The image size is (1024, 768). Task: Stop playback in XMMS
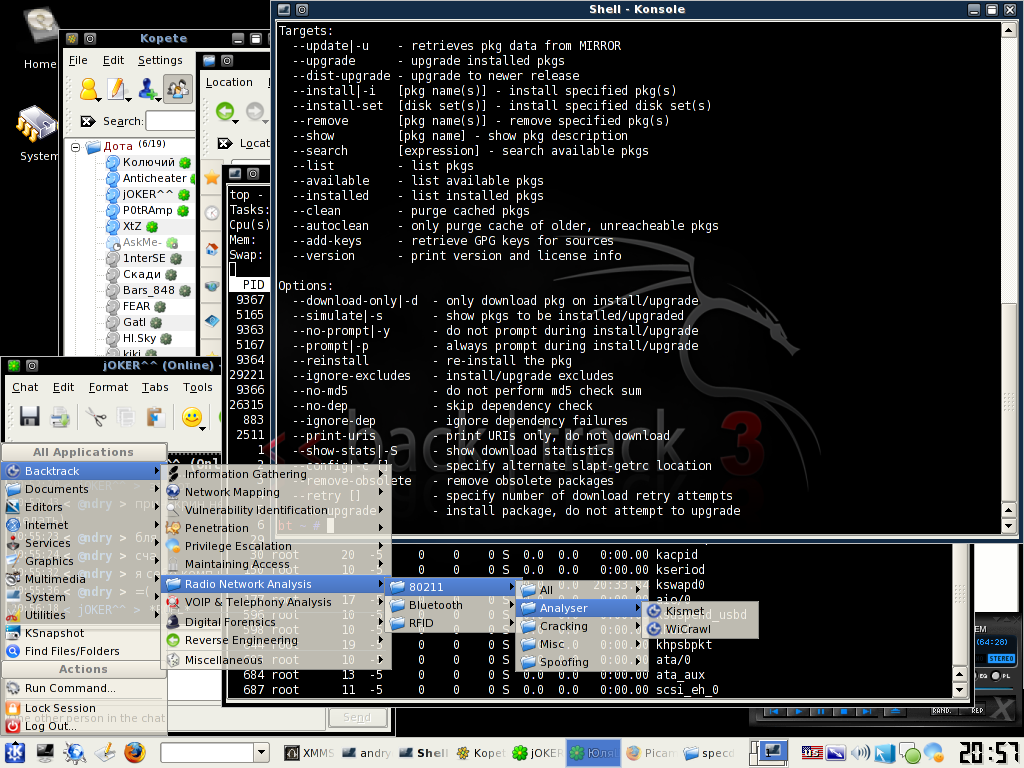point(844,711)
